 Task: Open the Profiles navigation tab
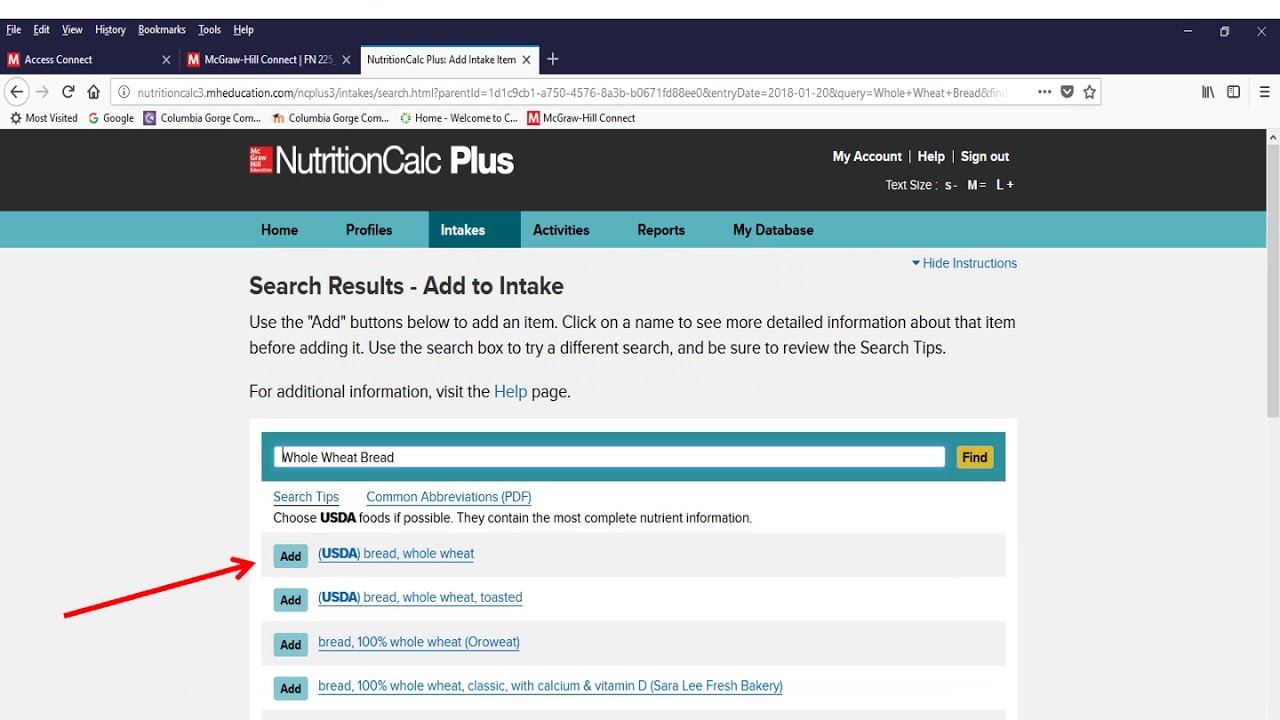point(369,230)
